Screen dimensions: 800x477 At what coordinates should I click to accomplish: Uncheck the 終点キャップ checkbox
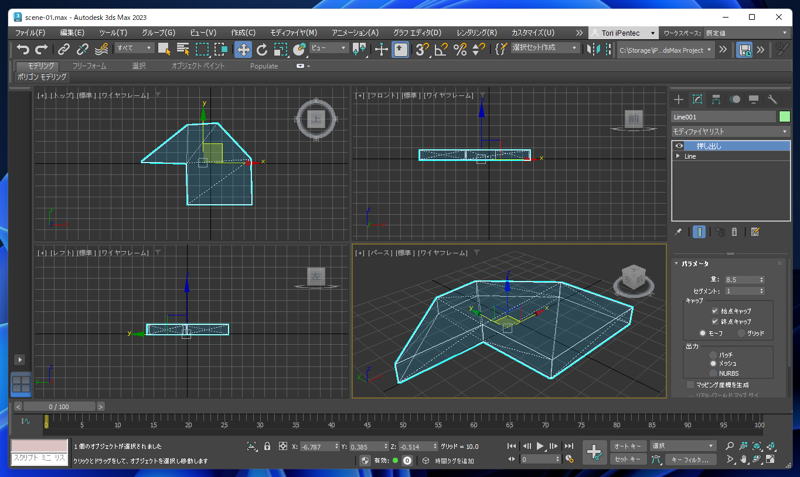tap(715, 321)
